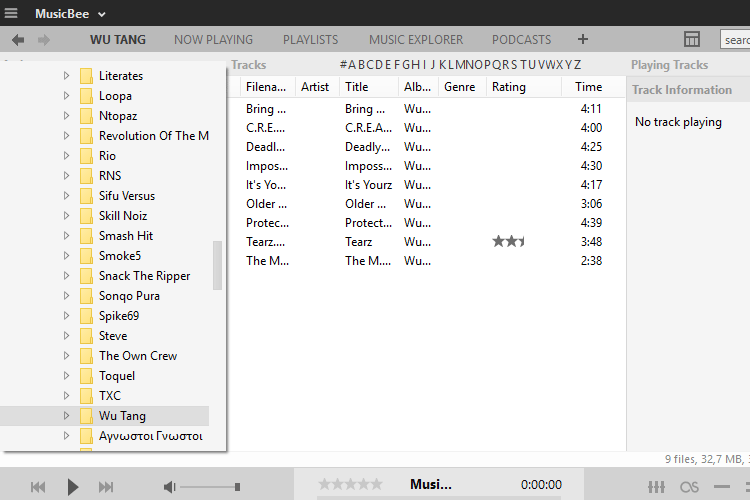Viewport: 750px width, 500px height.
Task: Expand the Rio folder
Action: [x=66, y=156]
